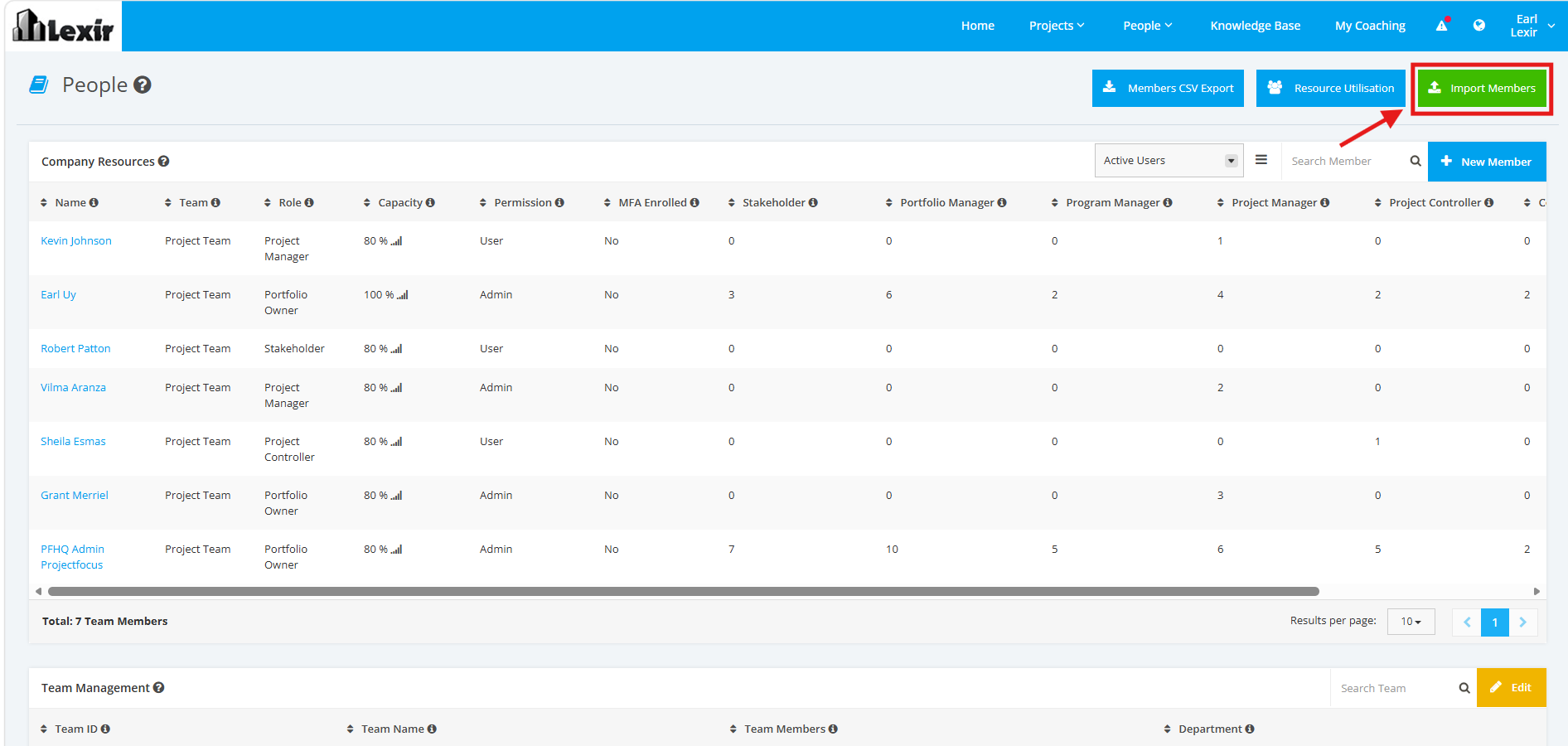Show info icon beside Department column
The width and height of the screenshot is (1568, 746).
pyautogui.click(x=1250, y=729)
